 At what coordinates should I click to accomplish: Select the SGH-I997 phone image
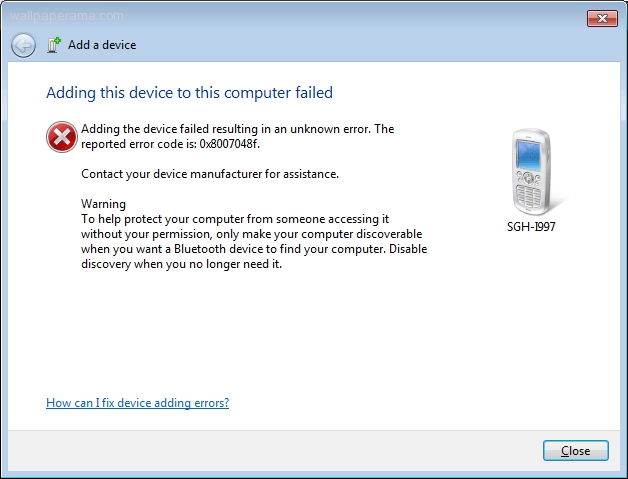click(531, 171)
